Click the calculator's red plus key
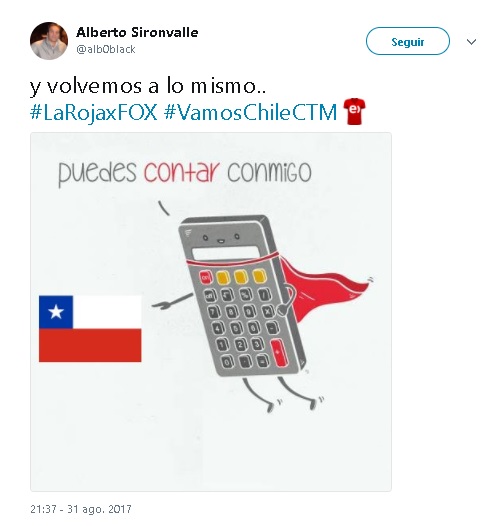497x526 pixels. tap(279, 352)
